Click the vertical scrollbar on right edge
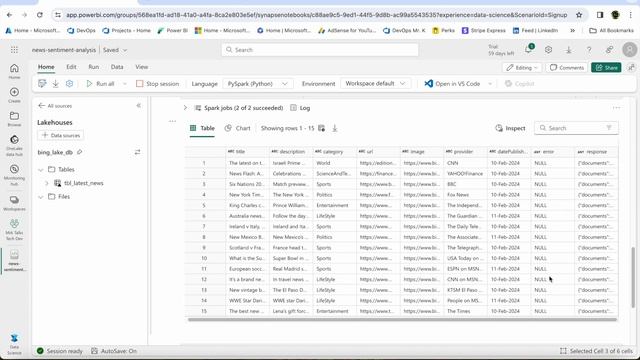 633,278
